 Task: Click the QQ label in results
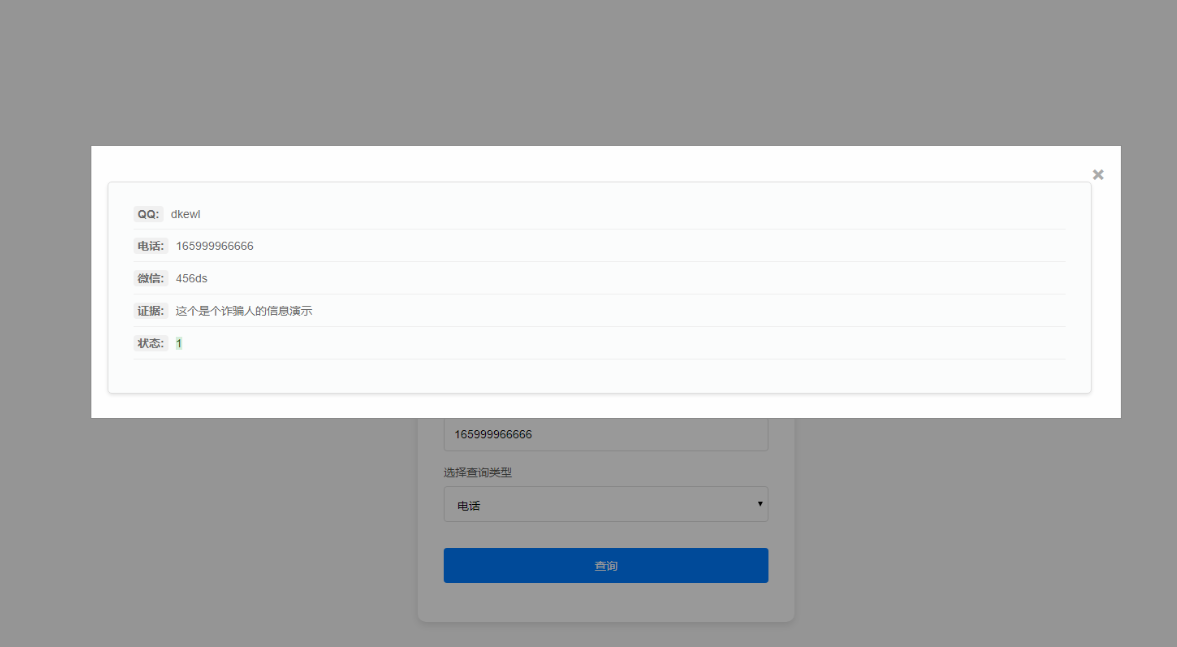coord(148,214)
